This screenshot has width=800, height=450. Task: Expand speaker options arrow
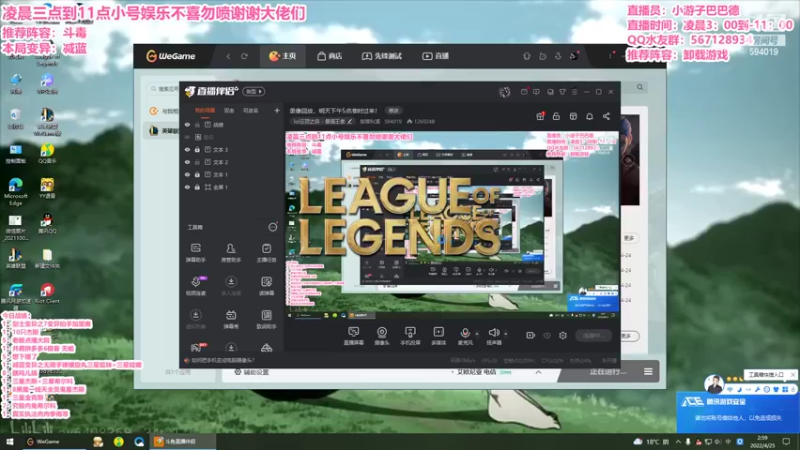[x=506, y=334]
